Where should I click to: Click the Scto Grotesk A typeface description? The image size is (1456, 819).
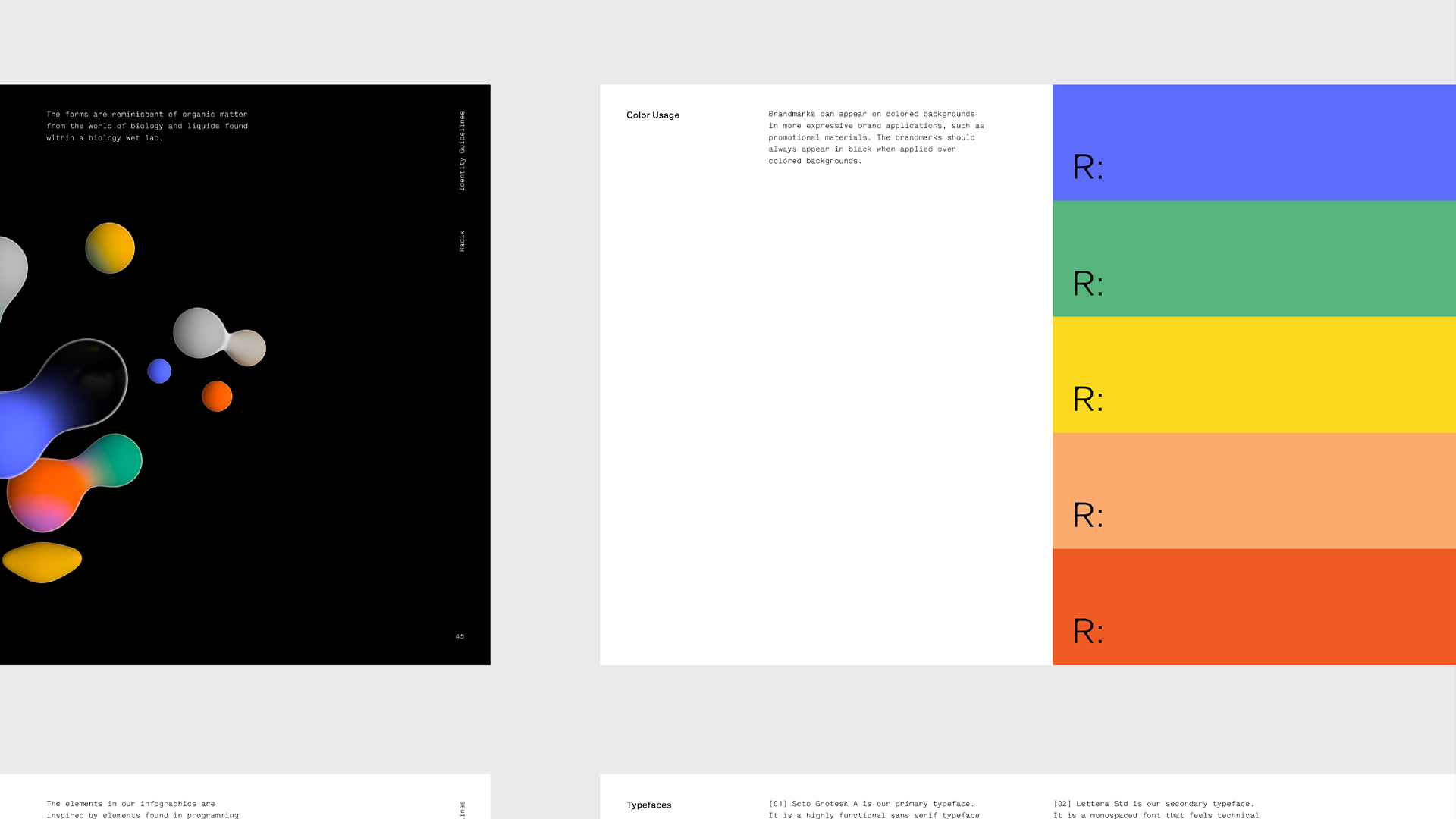pos(872,808)
